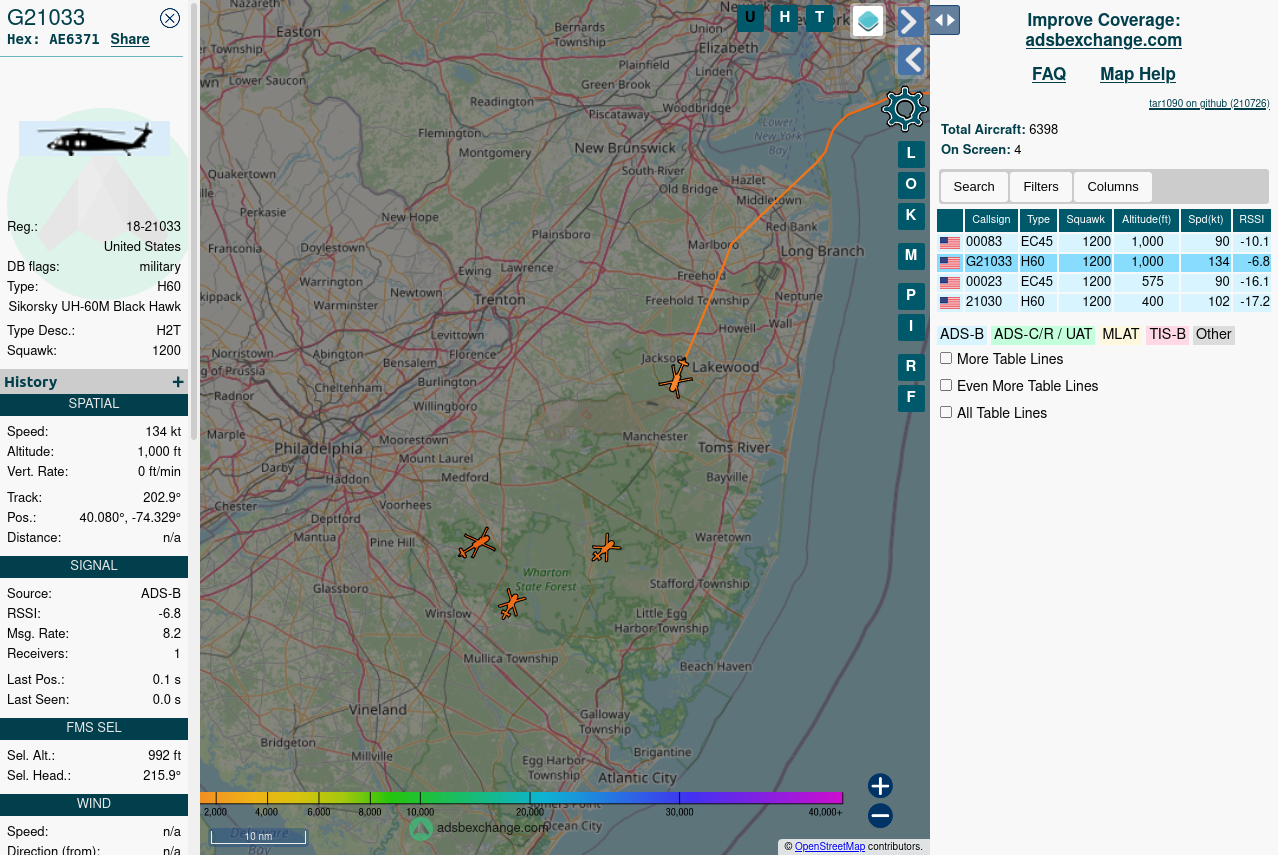Click the left info panel scrollbar
This screenshot has height=855, width=1278.
pos(194,222)
